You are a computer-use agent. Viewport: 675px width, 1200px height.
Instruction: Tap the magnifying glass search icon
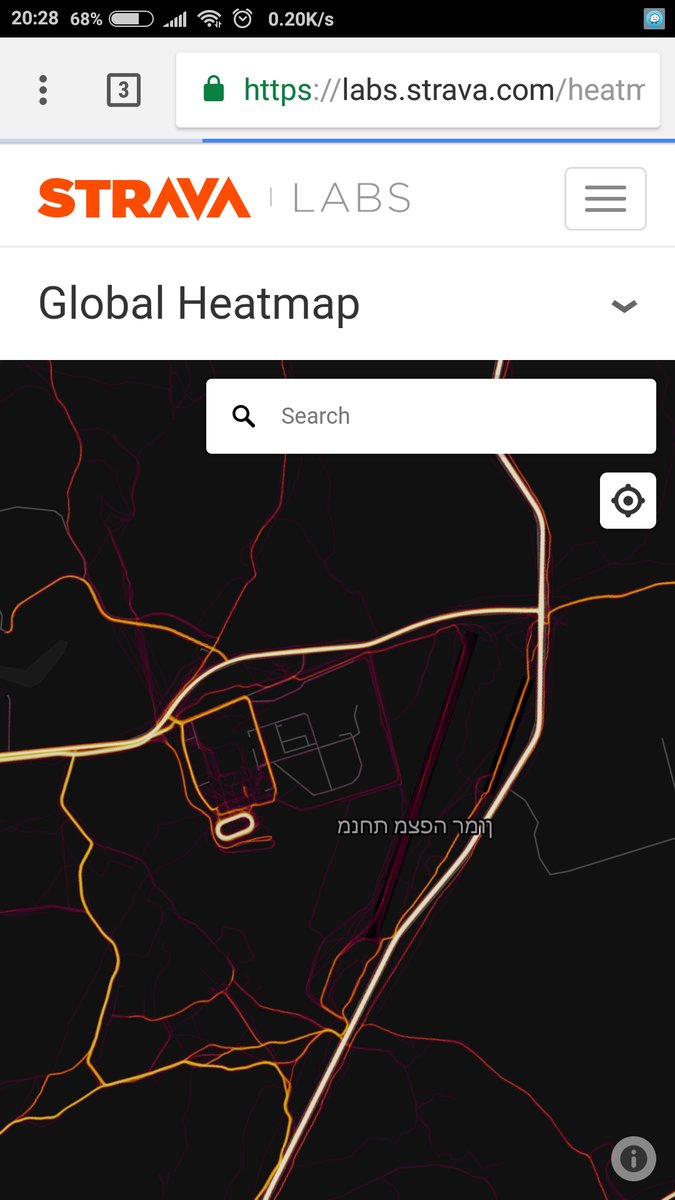[x=244, y=416]
